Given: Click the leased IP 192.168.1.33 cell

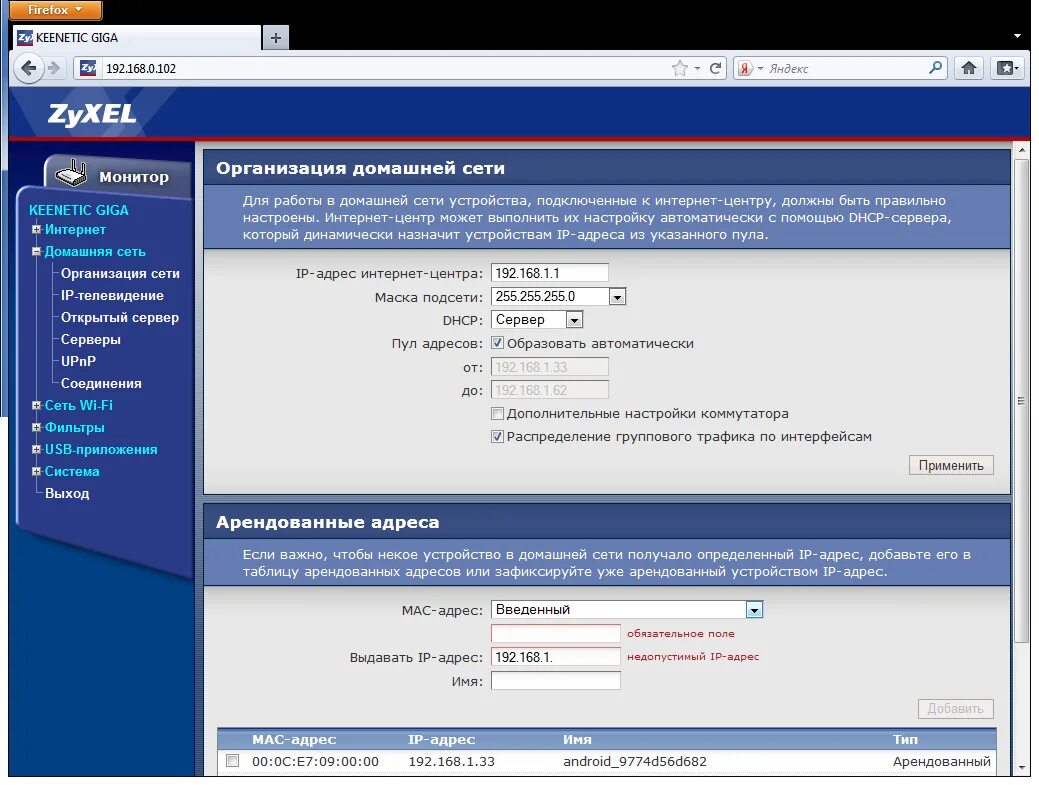Looking at the screenshot, I should pos(451,762).
